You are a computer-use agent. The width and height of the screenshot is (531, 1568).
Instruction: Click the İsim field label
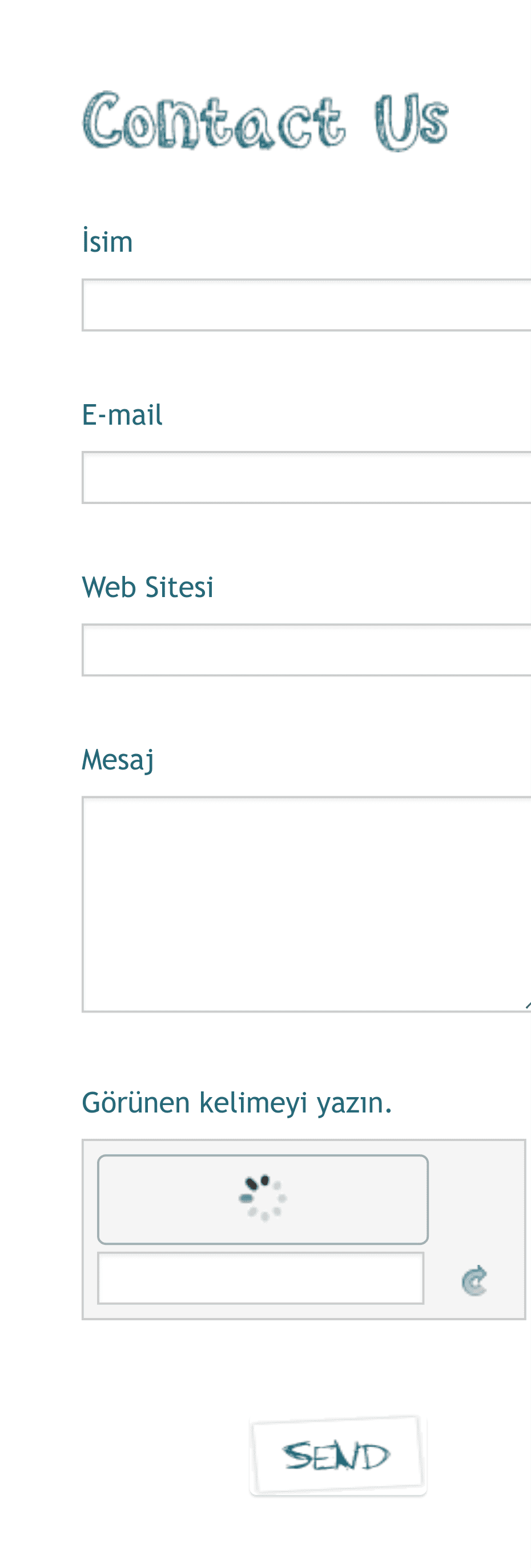coord(107,241)
